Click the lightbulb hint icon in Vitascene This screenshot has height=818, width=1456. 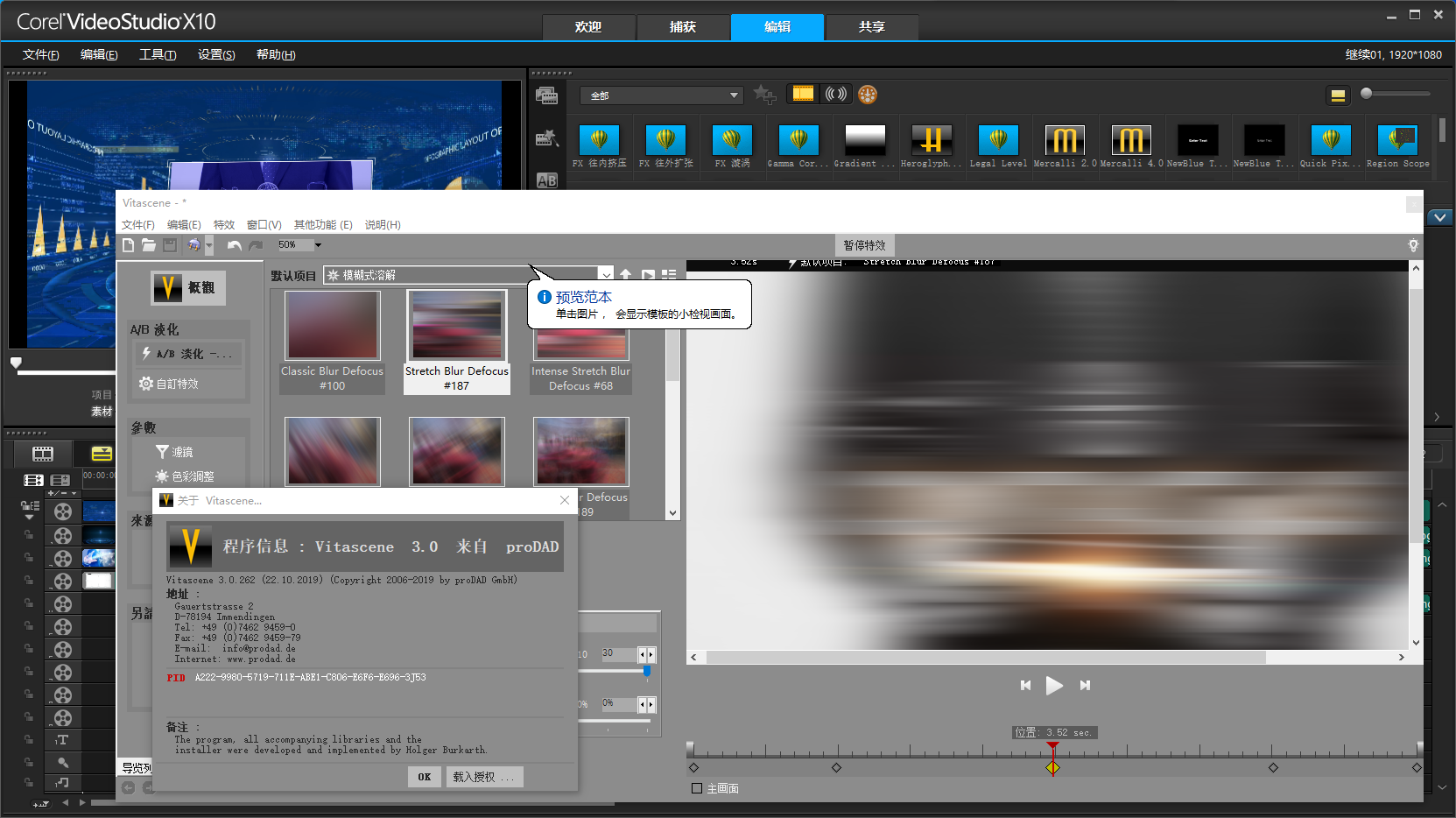1413,245
